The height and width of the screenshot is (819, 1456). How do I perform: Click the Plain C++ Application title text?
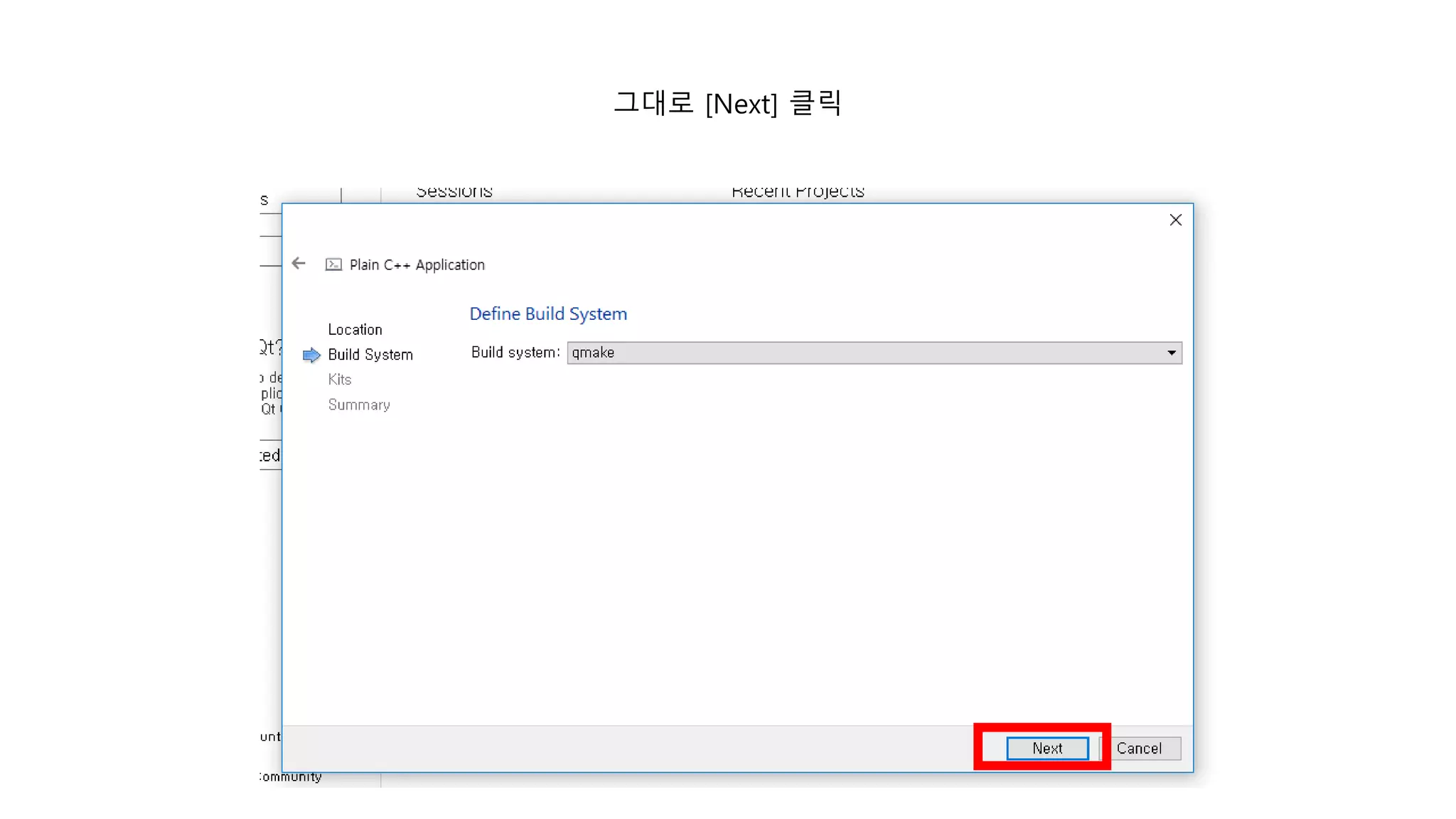(417, 264)
